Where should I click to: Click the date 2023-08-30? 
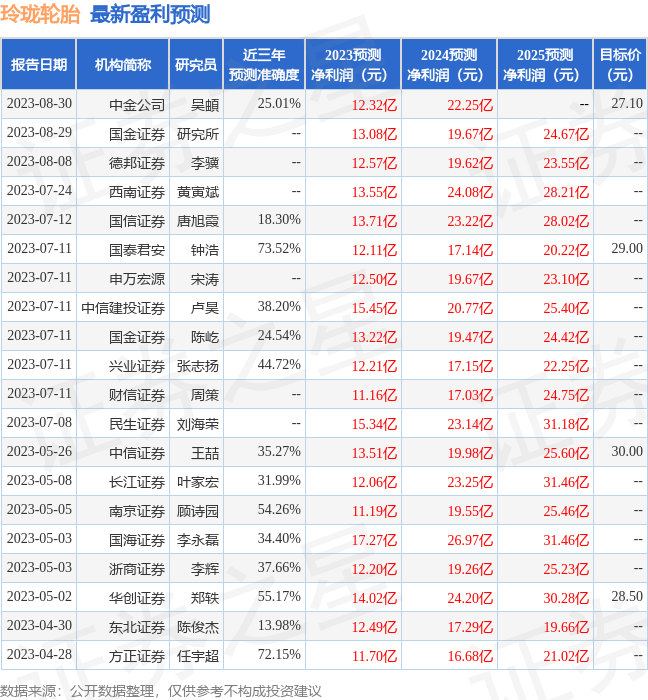[39, 104]
